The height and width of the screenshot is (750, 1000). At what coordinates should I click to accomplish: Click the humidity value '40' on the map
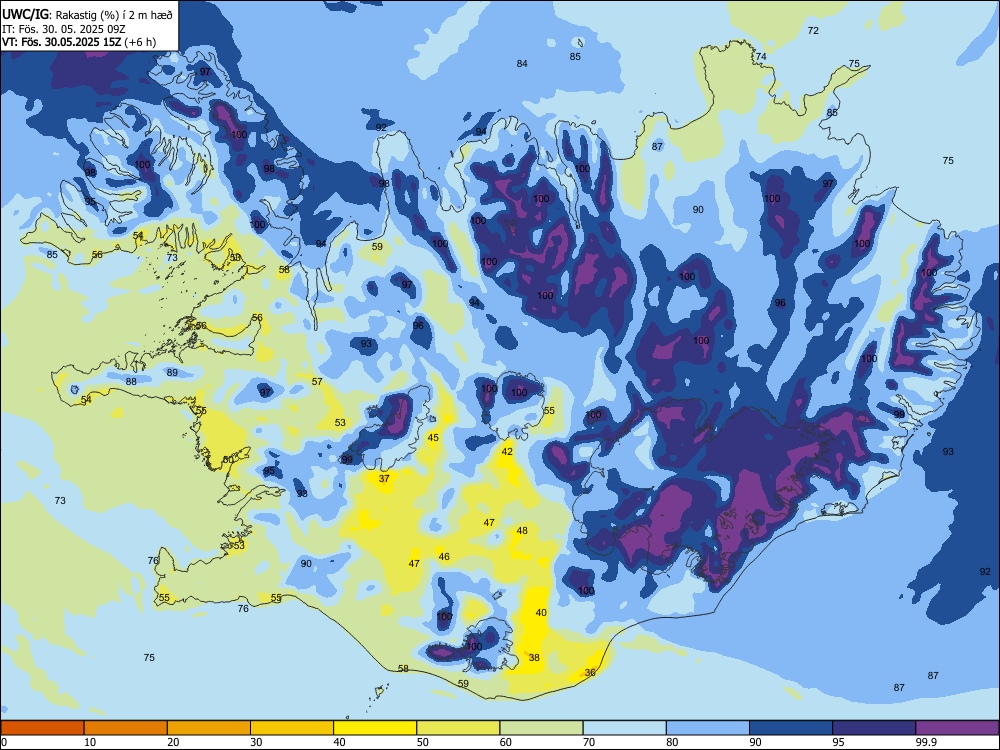(x=541, y=612)
